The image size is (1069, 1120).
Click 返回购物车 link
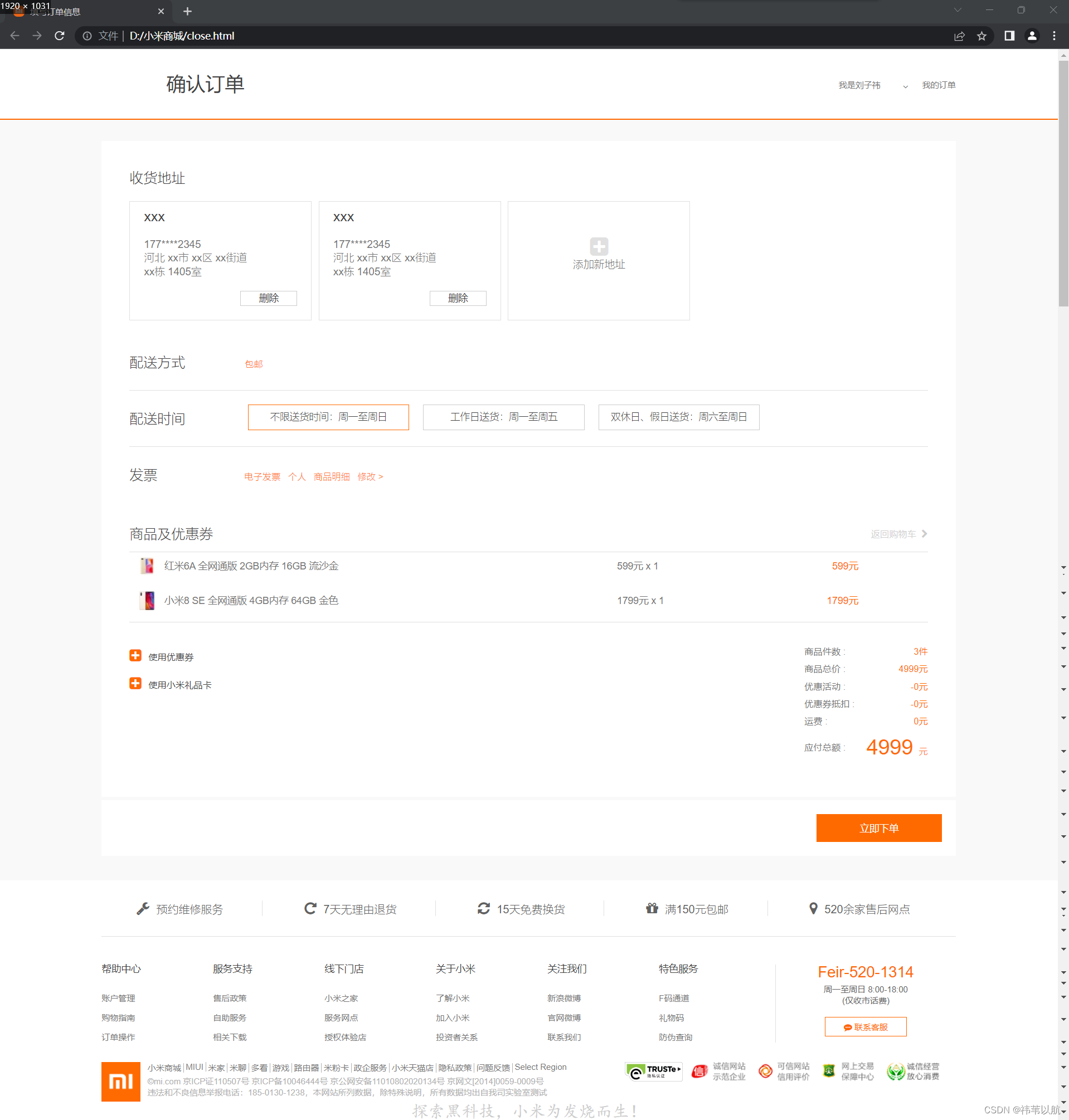pos(898,534)
